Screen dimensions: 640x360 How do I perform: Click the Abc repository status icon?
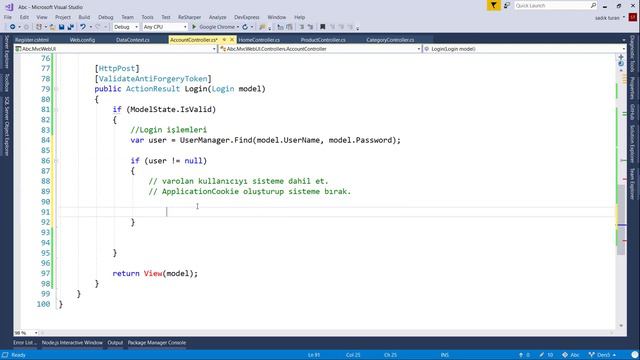[570, 355]
